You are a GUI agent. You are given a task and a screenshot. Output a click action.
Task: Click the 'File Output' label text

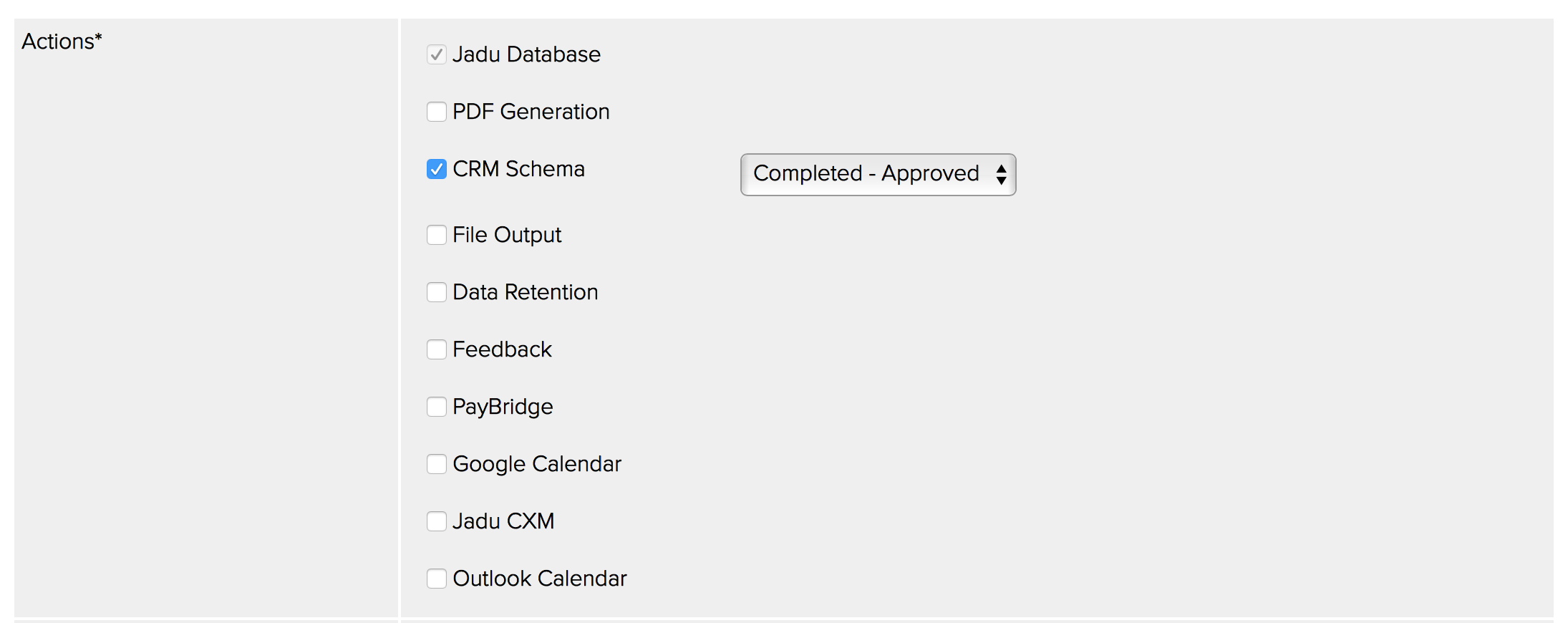(507, 235)
